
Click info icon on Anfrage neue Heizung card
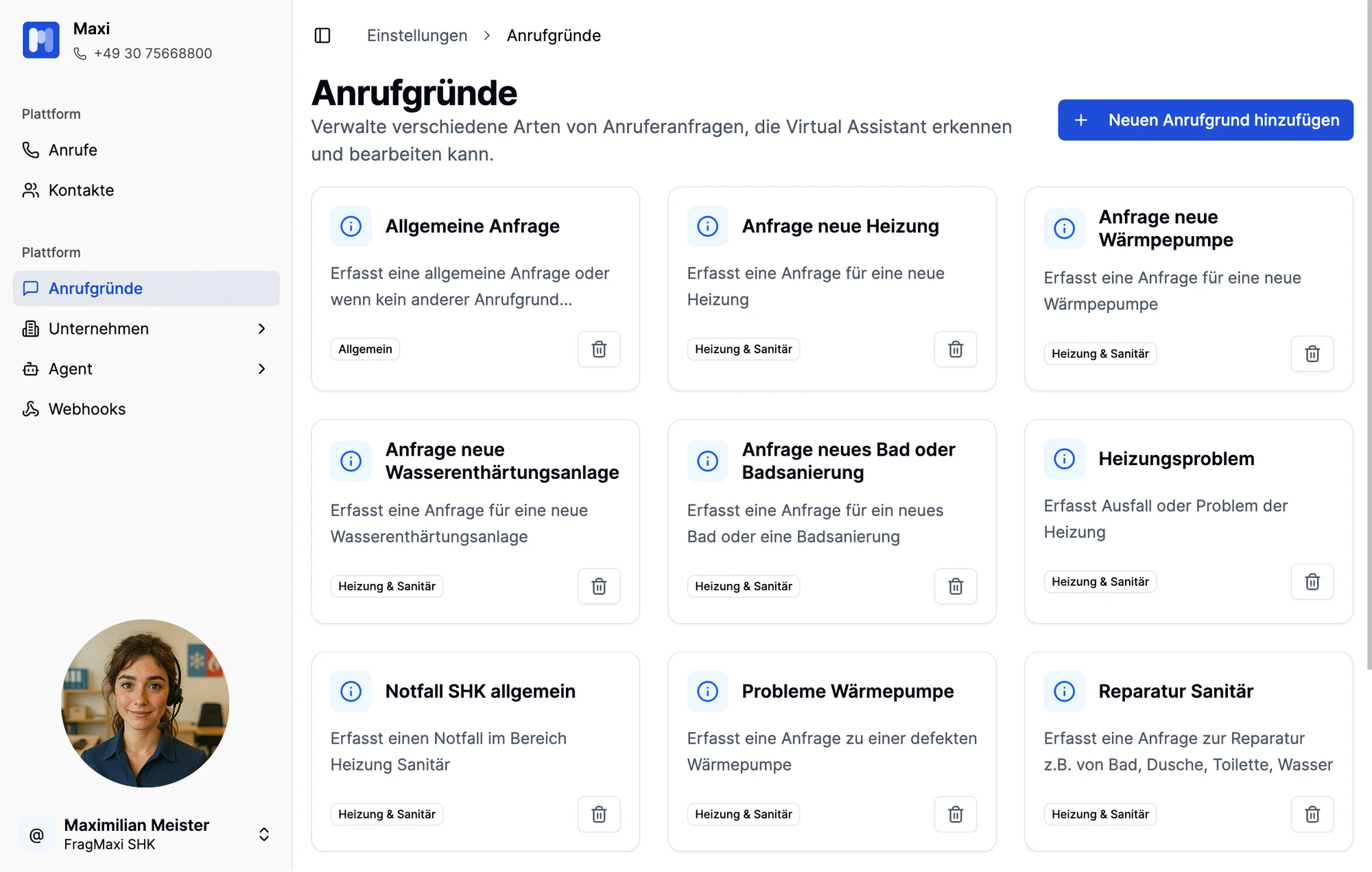click(x=707, y=226)
